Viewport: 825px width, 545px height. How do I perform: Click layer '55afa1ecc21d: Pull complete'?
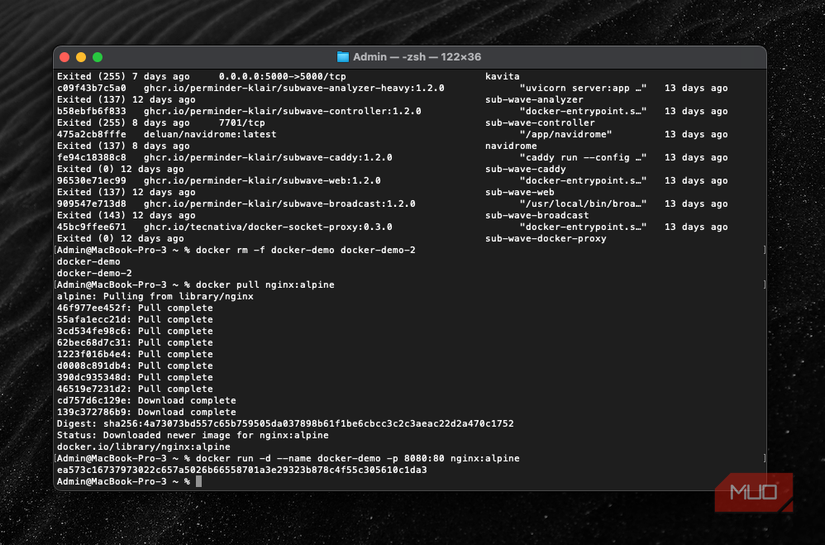pyautogui.click(x=135, y=319)
